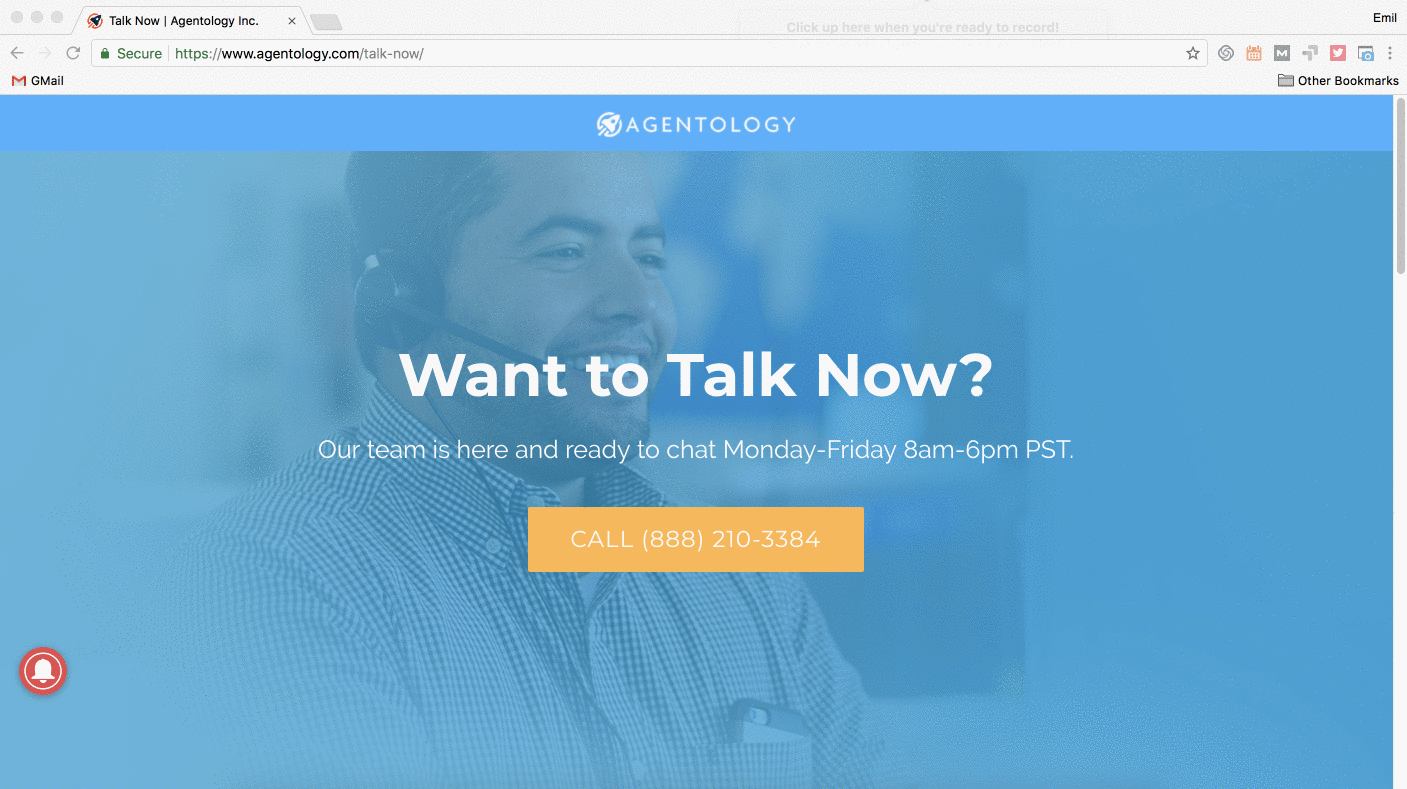Open the calendar extension icon

click(1254, 54)
